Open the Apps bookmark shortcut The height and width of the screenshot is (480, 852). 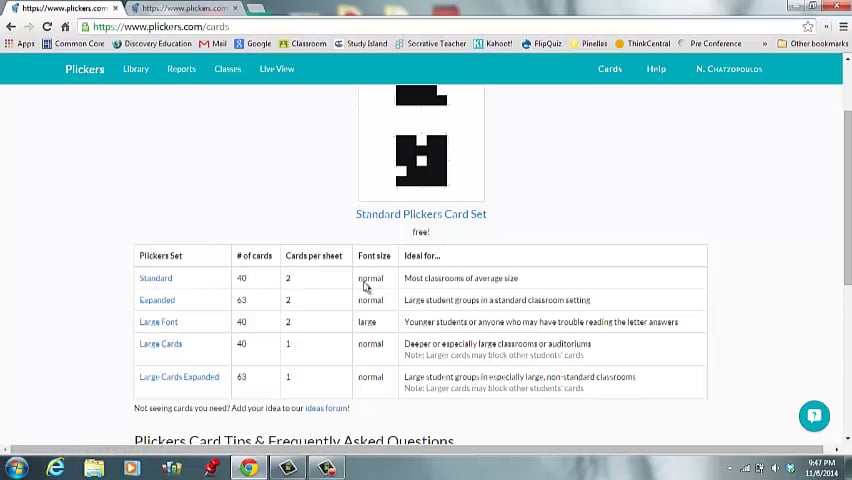pos(20,43)
